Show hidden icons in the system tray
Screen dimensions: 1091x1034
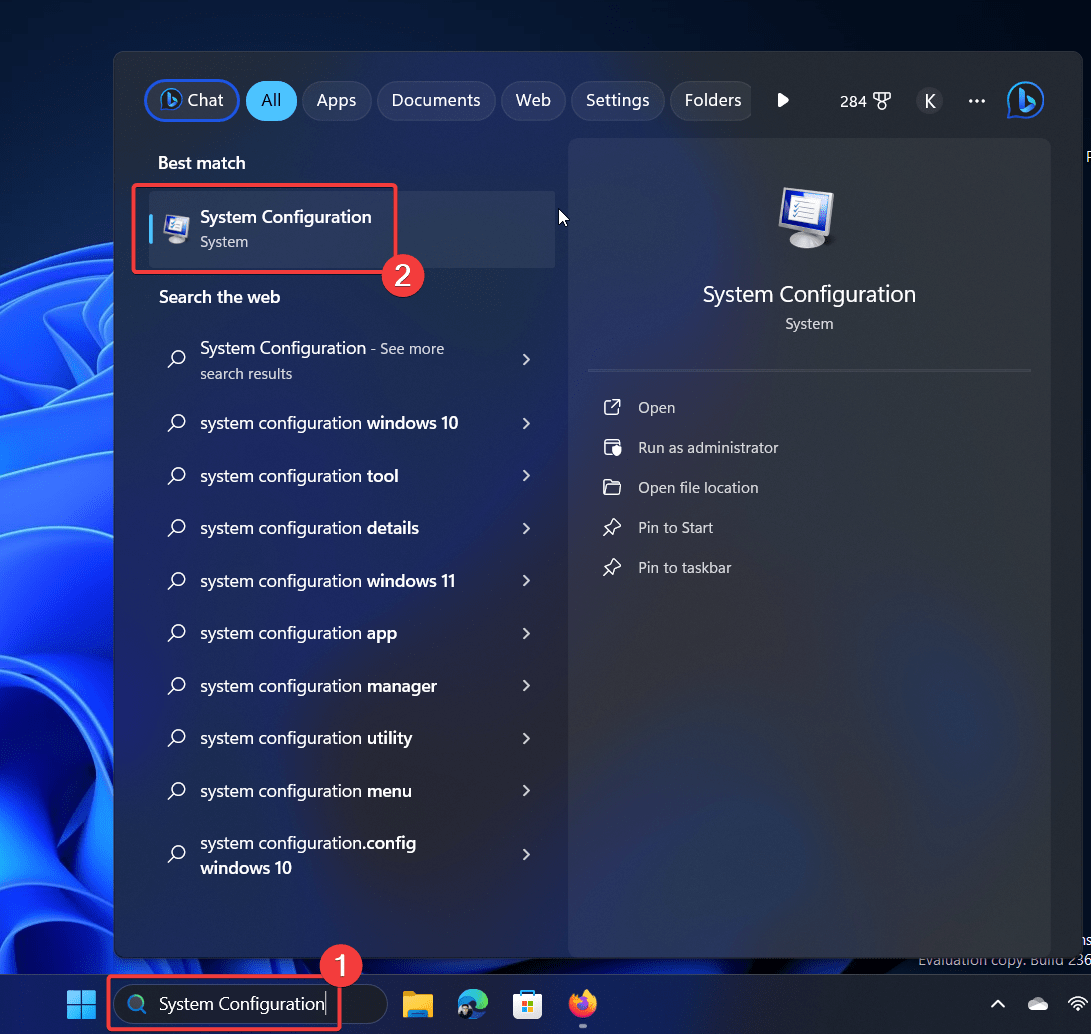coord(997,1003)
